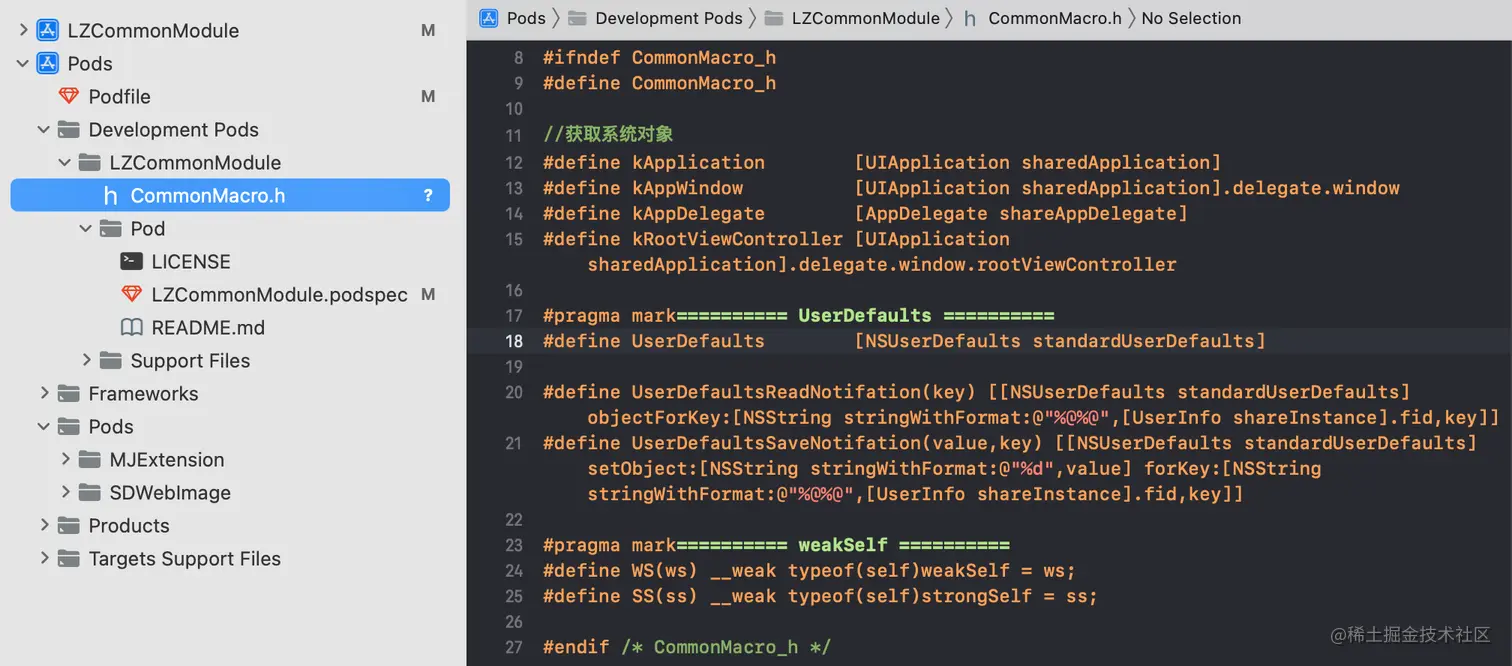Click the Podfile ruby gem icon

[x=68, y=96]
